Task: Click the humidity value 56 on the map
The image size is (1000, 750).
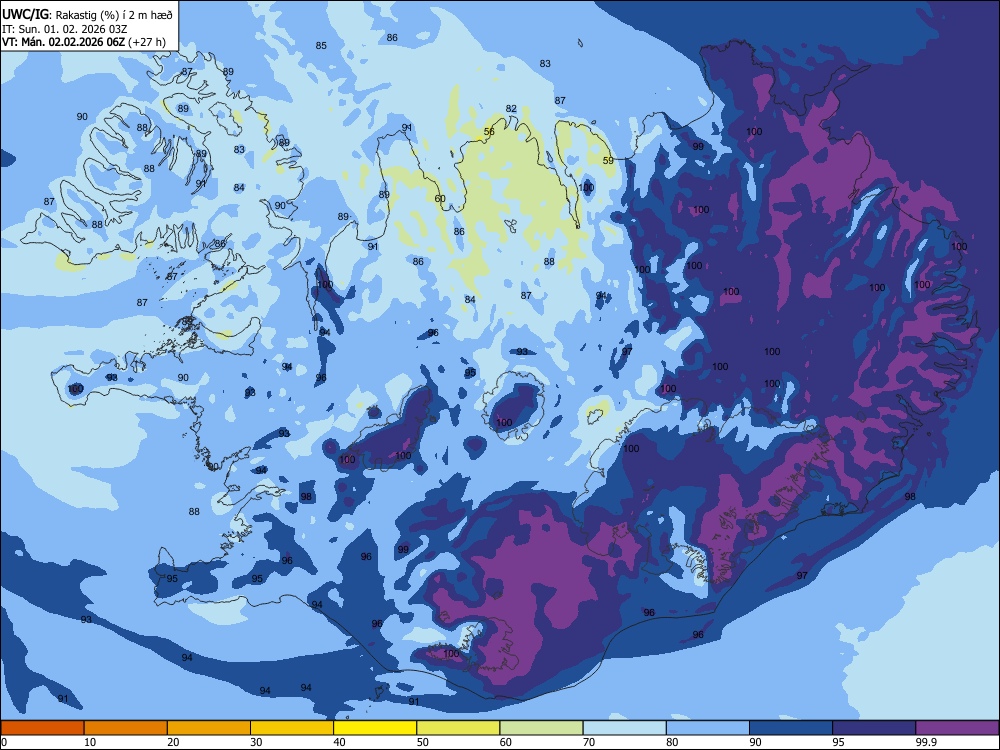Action: coord(489,132)
